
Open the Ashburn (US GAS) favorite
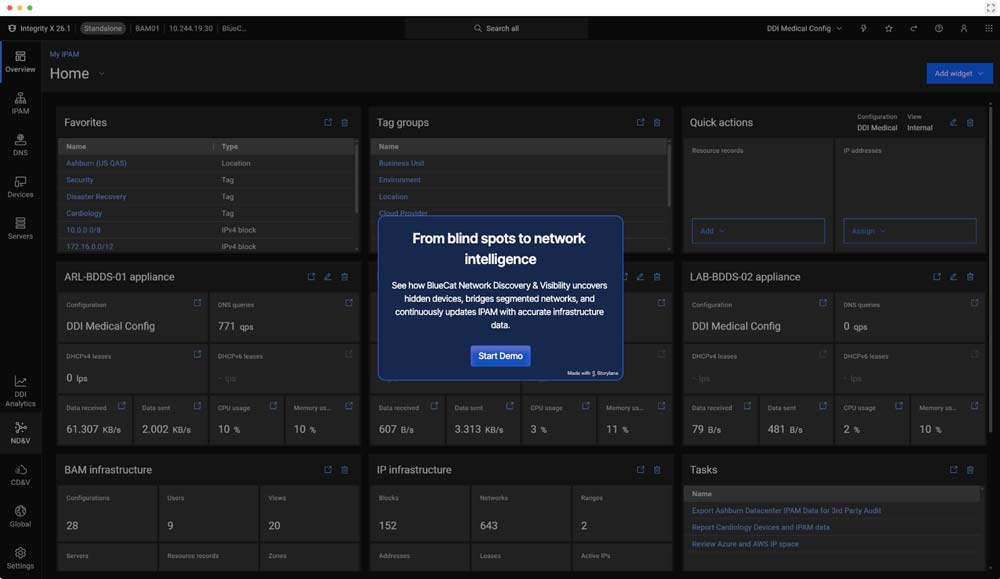coord(96,163)
